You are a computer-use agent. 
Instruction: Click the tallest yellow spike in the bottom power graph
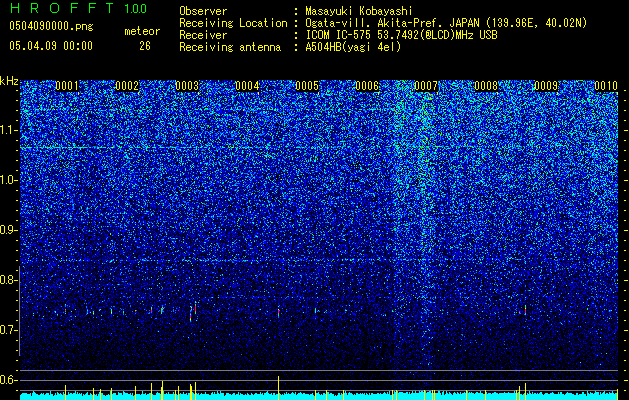pyautogui.click(x=278, y=388)
